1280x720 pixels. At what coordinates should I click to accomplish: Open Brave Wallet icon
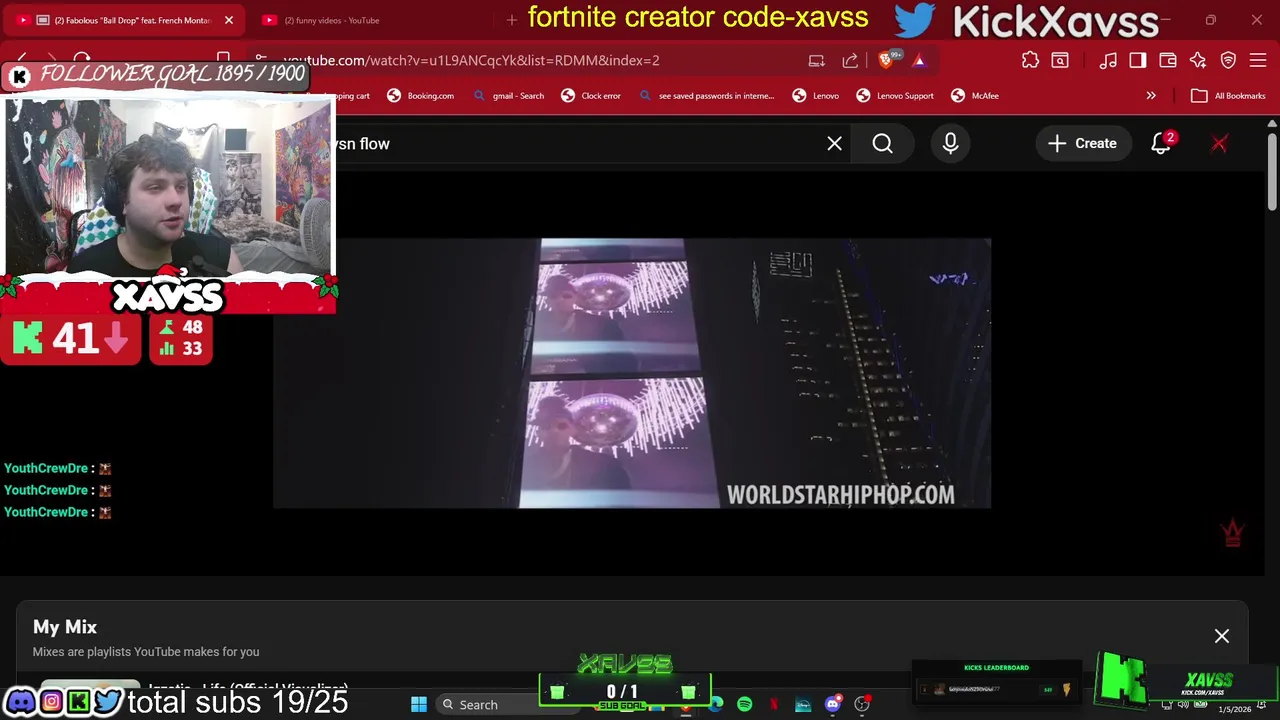click(1168, 61)
